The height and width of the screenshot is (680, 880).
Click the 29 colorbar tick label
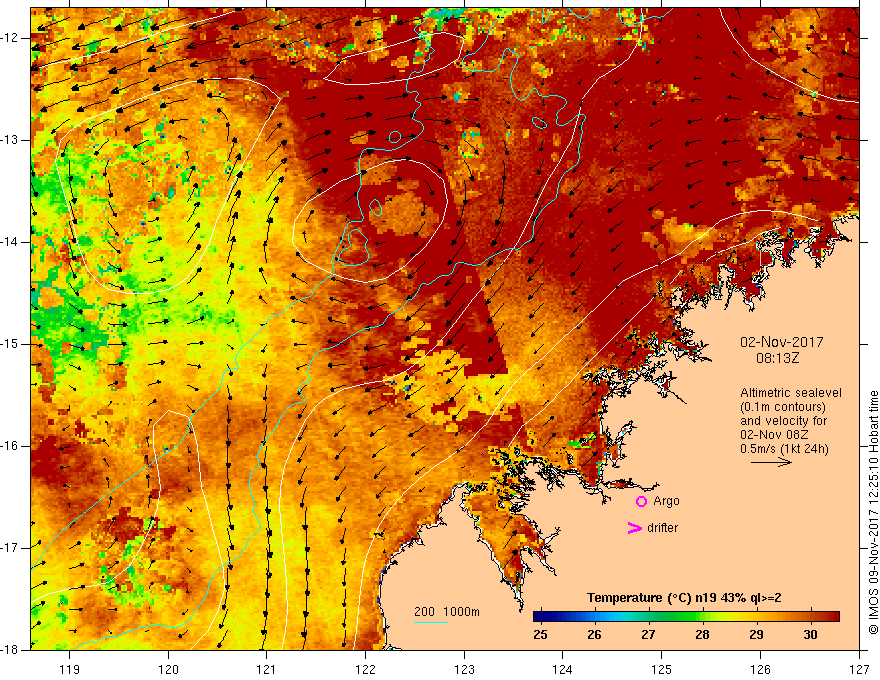pyautogui.click(x=756, y=635)
